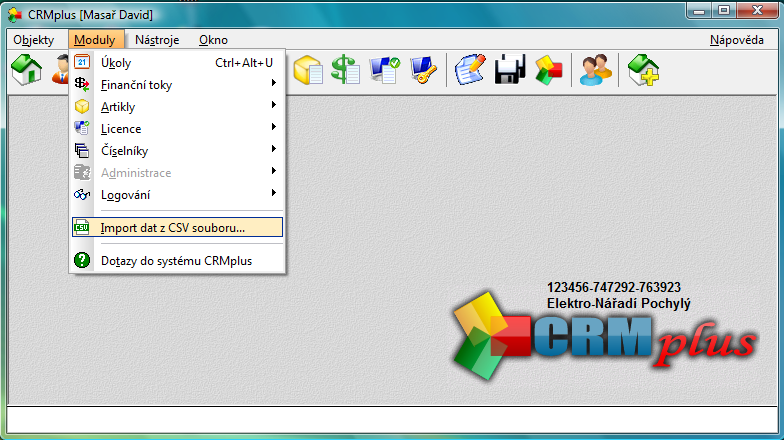The height and width of the screenshot is (440, 784).
Task: Click the green house home toolbar icon
Action: point(26,70)
